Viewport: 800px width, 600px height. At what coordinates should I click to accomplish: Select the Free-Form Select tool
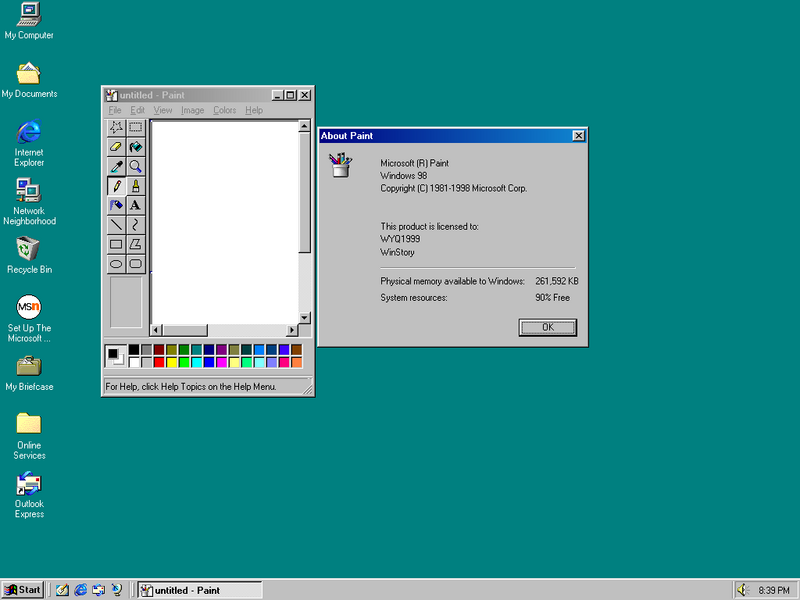coord(116,127)
